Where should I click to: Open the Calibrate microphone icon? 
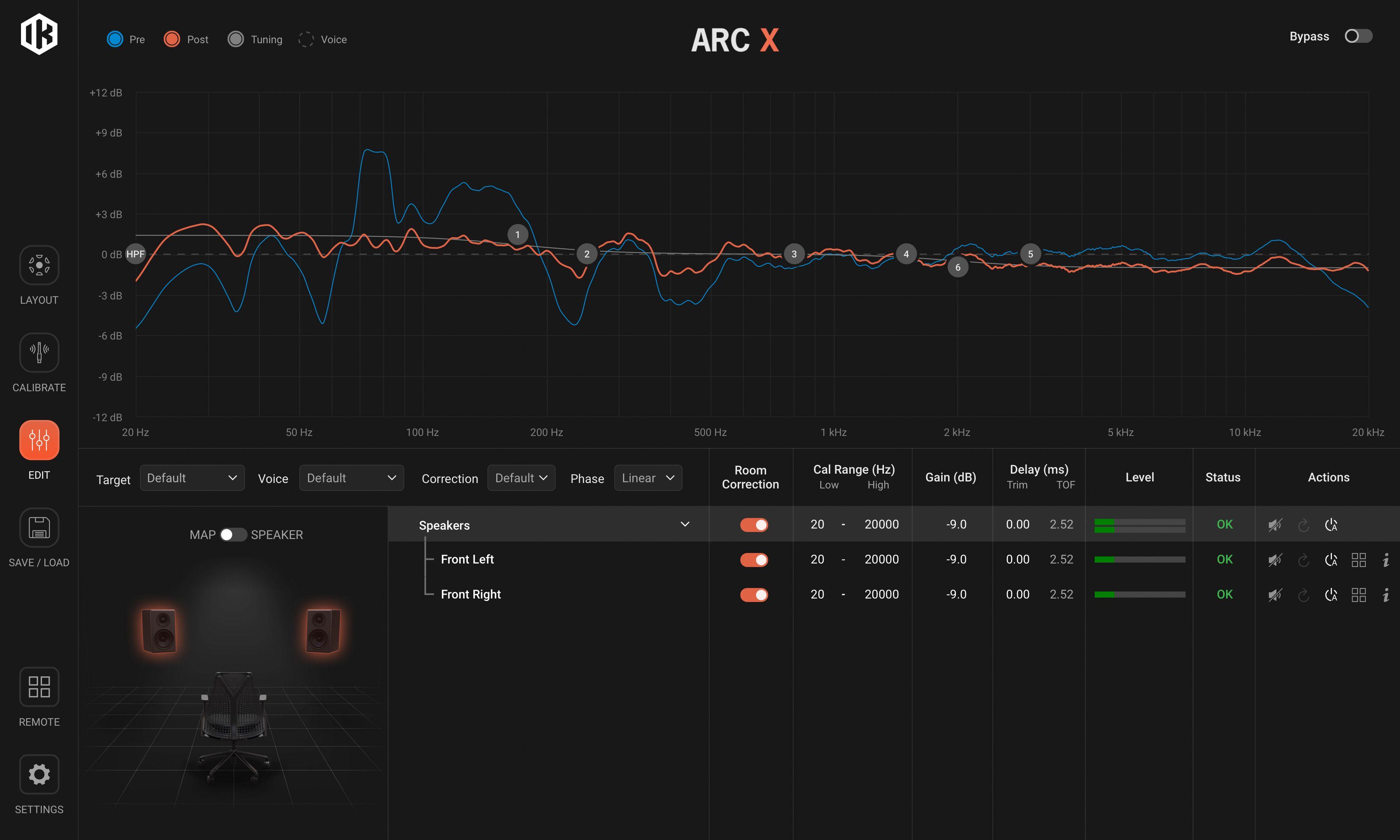coord(39,352)
